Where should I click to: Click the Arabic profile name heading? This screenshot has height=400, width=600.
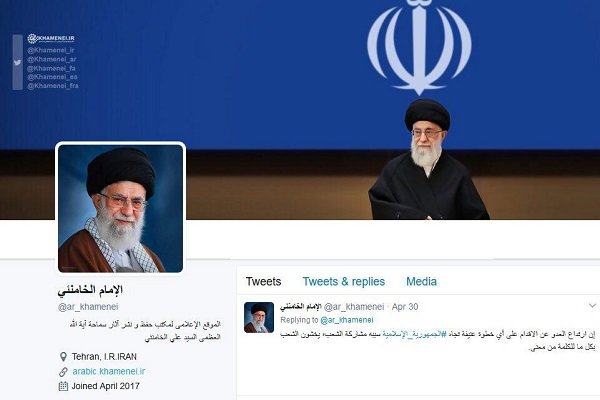90,290
